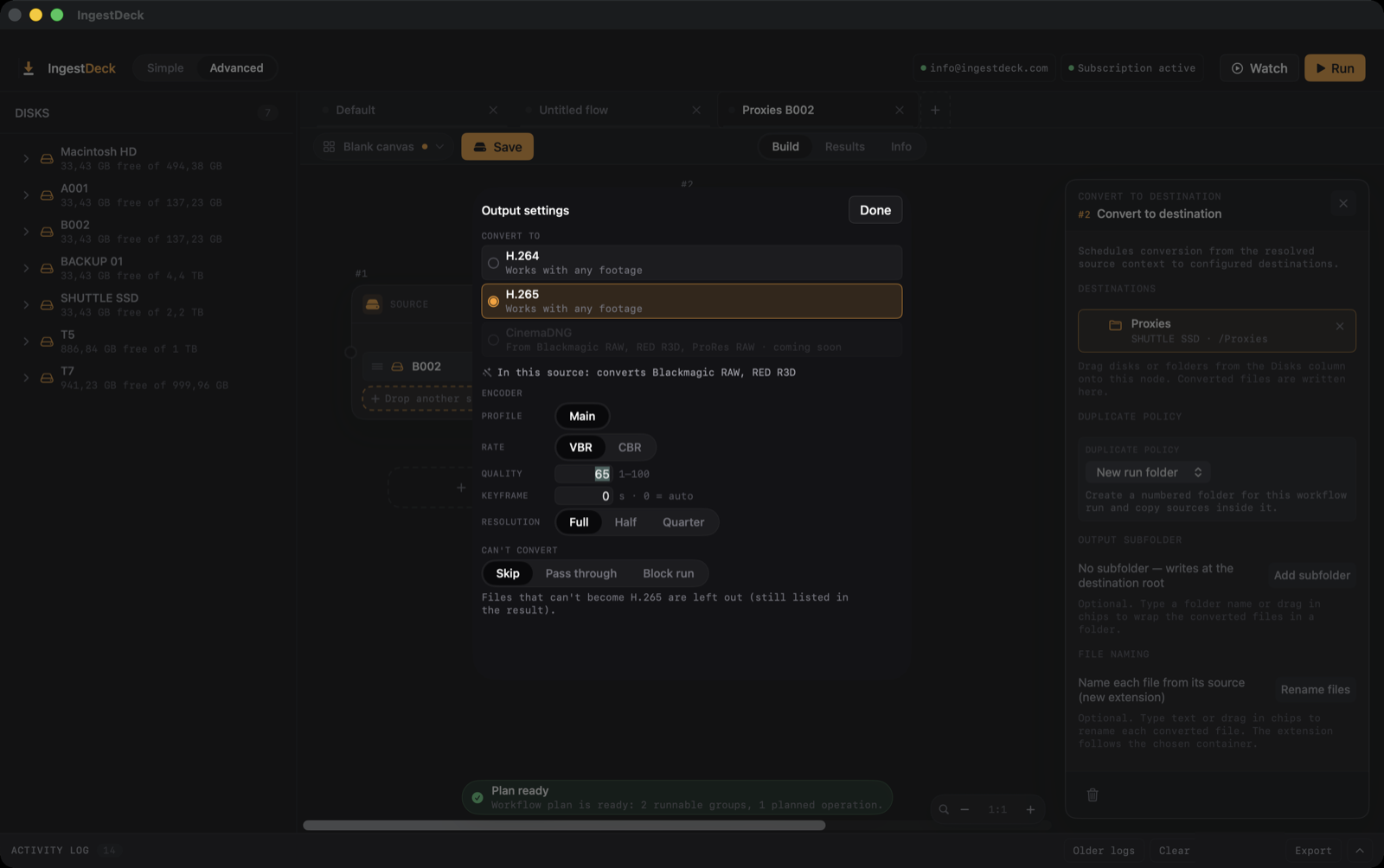Switch to the Build view
Screen dimensions: 1384x868
click(785, 147)
